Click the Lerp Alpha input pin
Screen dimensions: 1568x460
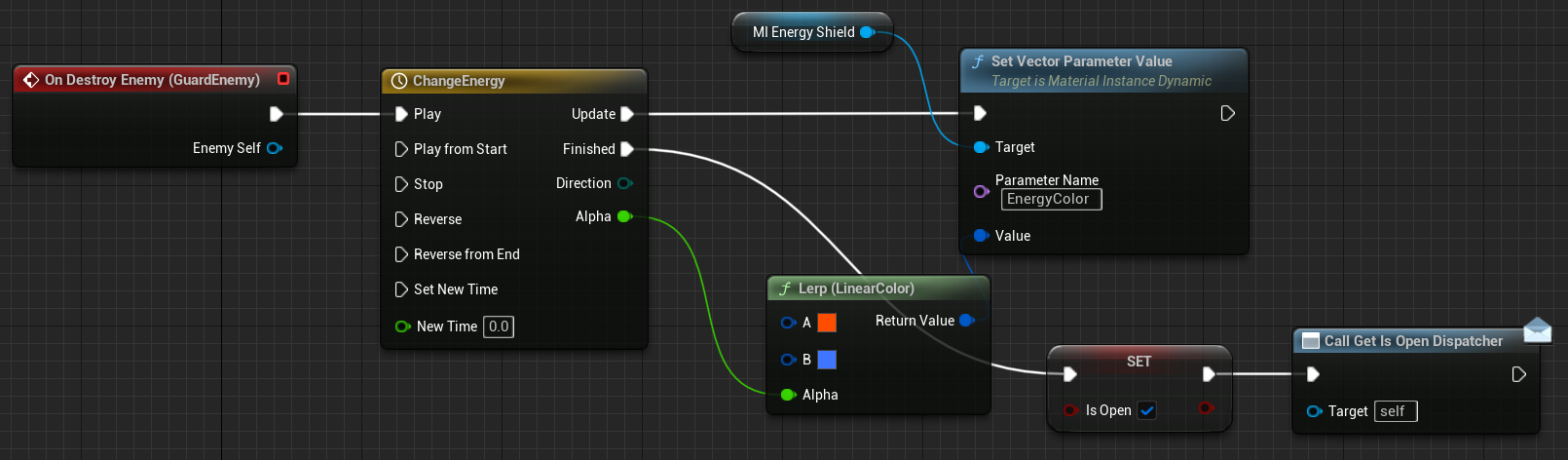coord(788,395)
